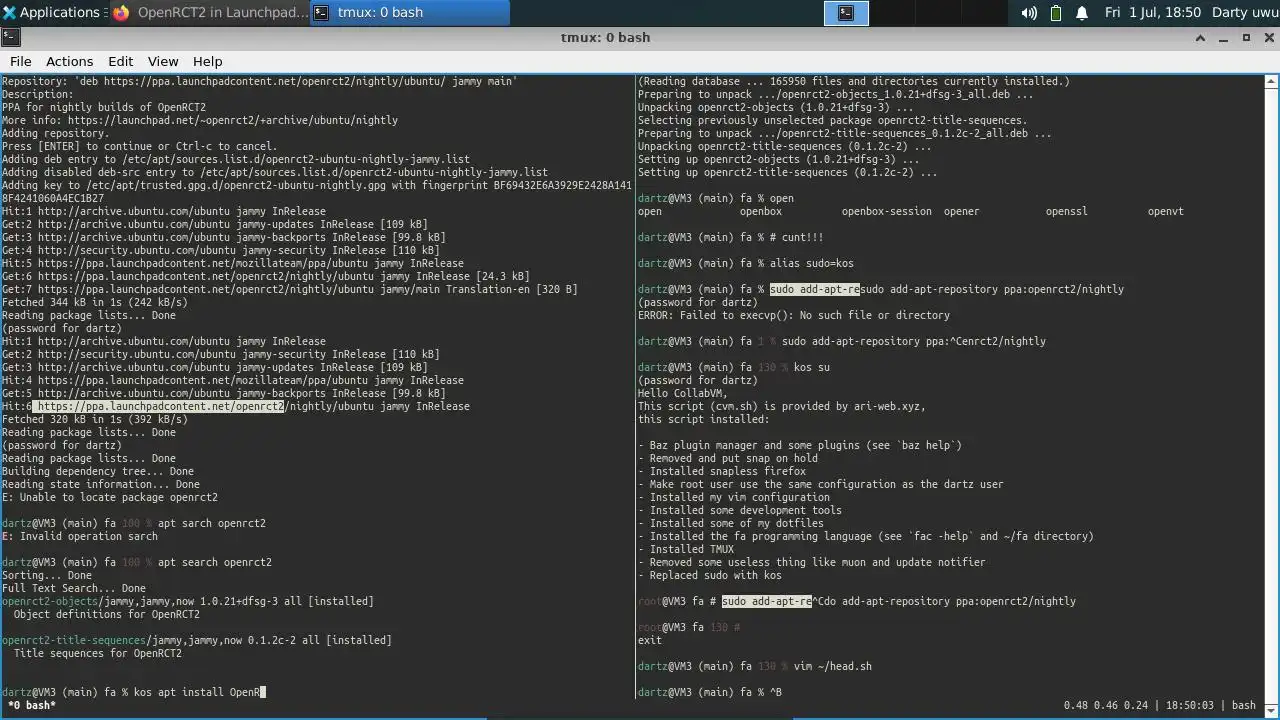Maximize the tmux terminal window
The width and height of the screenshot is (1280, 720).
click(1246, 38)
